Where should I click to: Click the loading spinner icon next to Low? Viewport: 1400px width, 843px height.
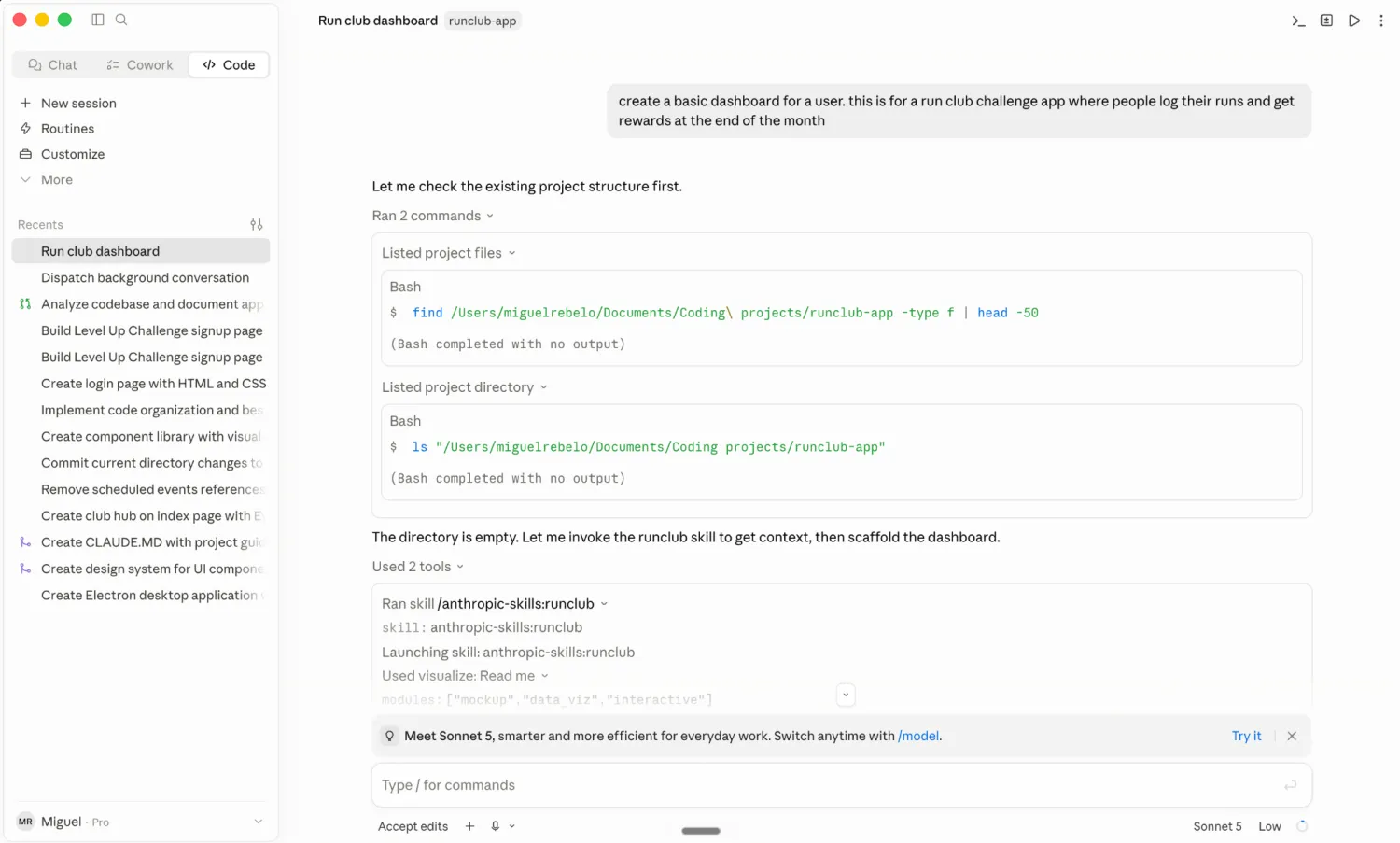1302,826
